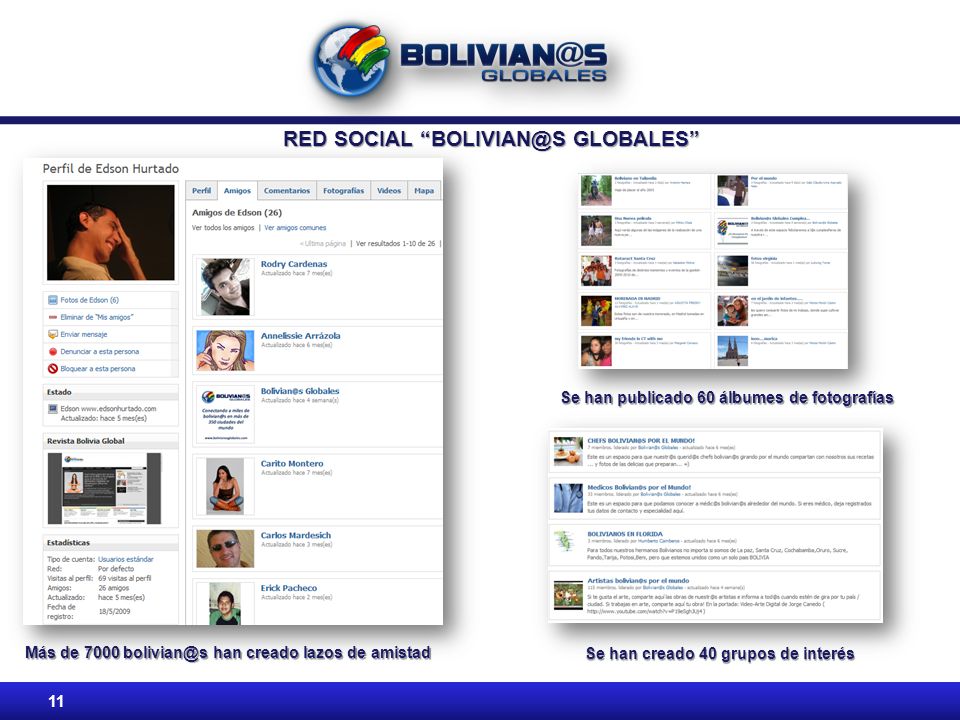
Task: Click the cathedral photo album thumbnail
Action: coord(732,351)
